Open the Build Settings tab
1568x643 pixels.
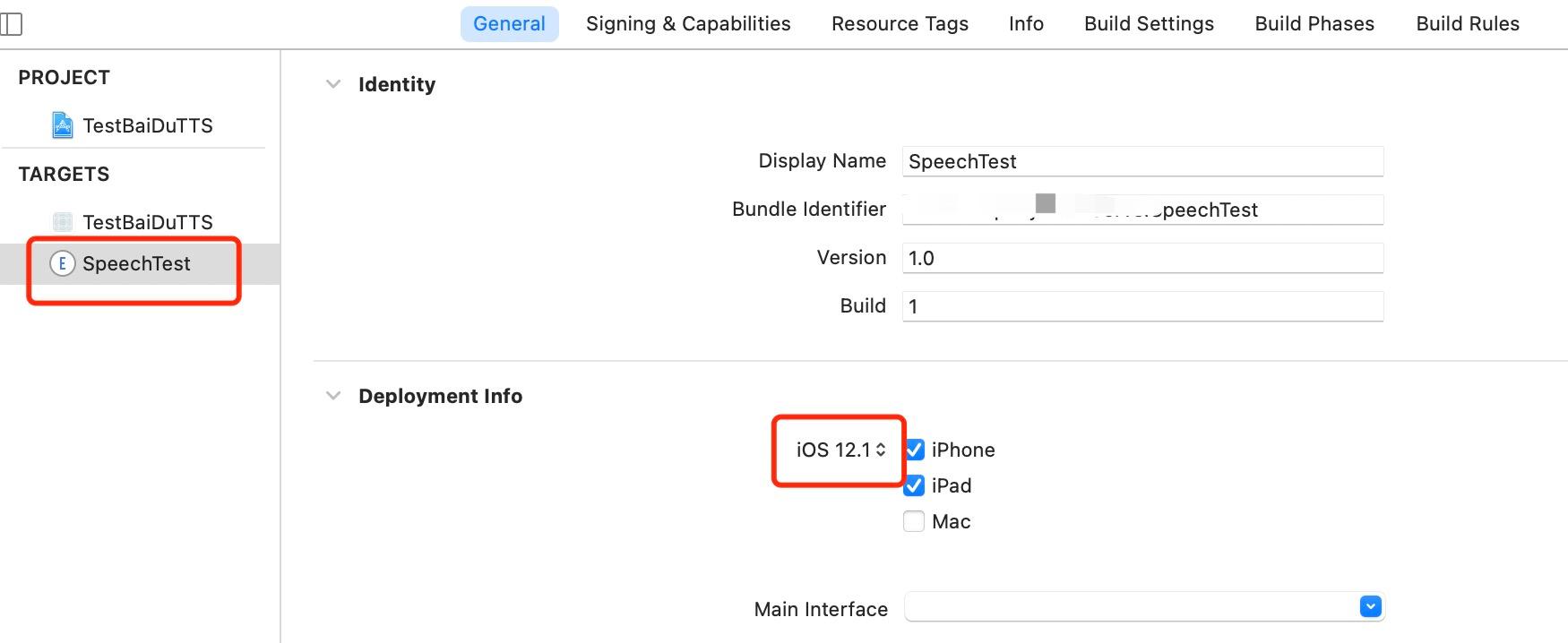[1149, 24]
